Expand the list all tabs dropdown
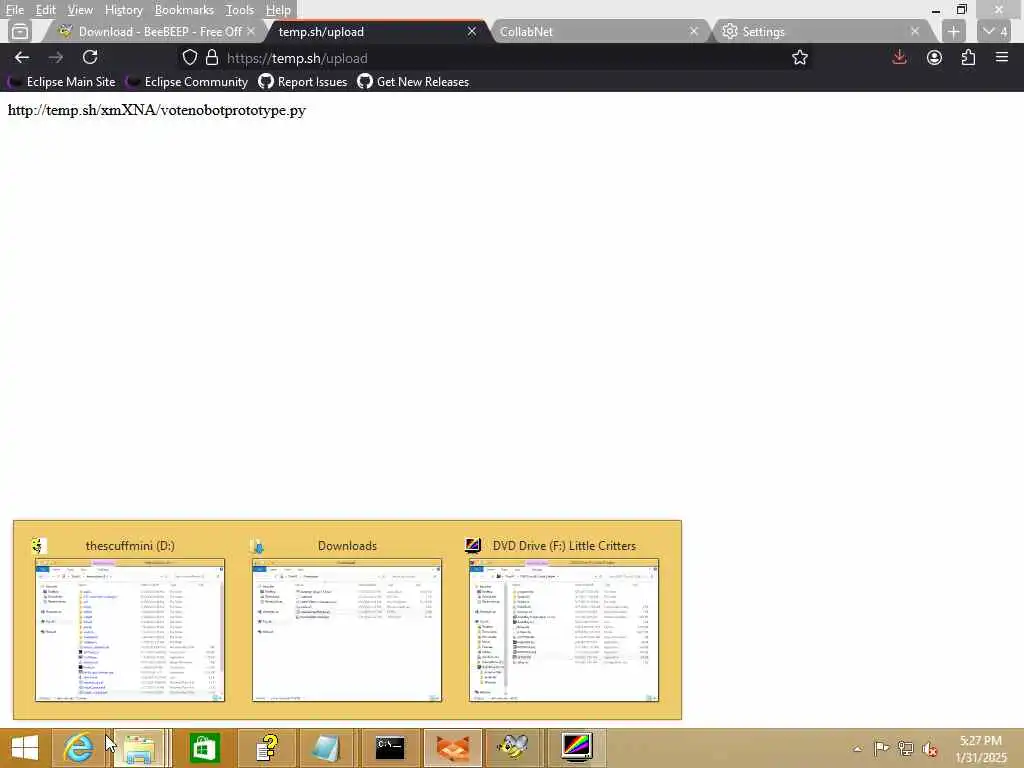Image resolution: width=1024 pixels, height=768 pixels. point(995,31)
